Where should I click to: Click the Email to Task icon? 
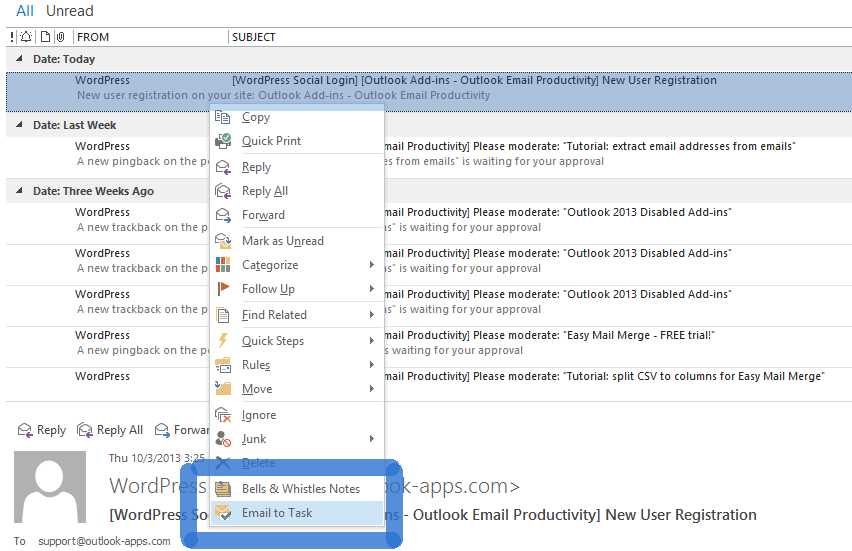click(223, 512)
